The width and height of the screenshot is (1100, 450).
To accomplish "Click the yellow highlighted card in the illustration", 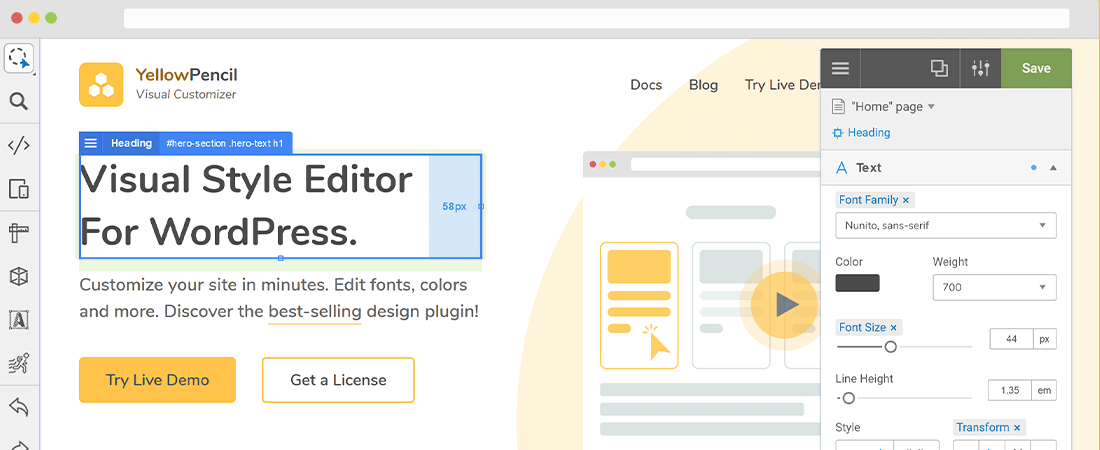I will pos(639,305).
